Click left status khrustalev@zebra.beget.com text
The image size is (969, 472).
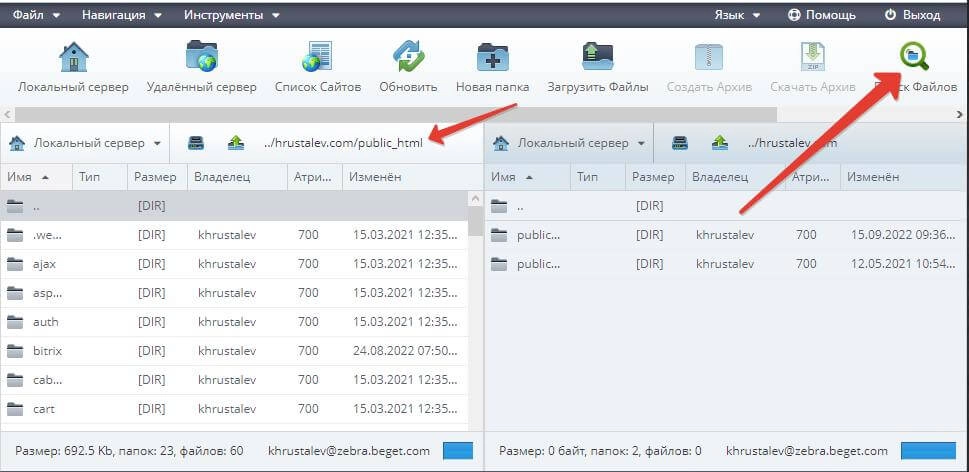349,451
